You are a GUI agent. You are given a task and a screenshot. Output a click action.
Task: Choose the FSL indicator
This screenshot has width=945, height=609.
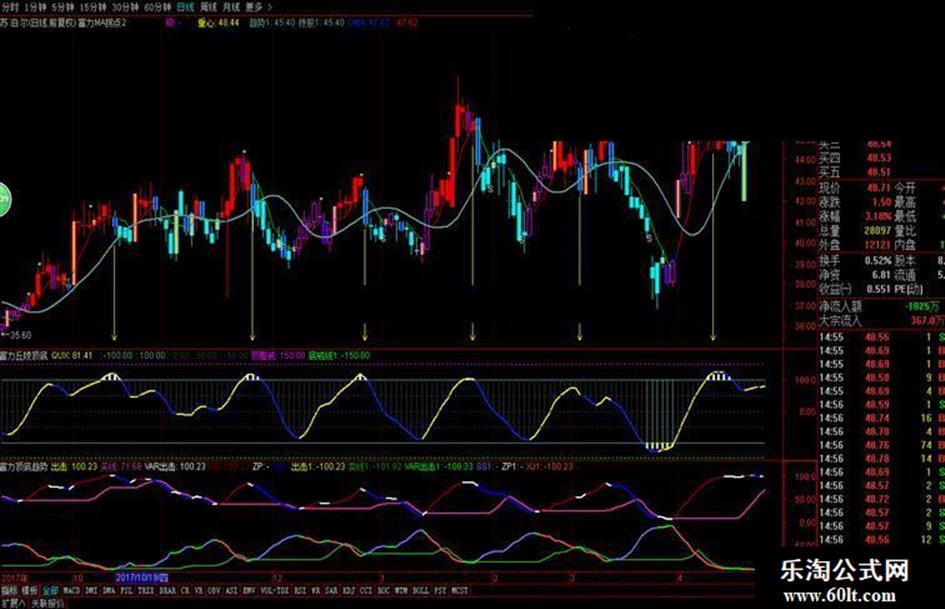(x=126, y=591)
